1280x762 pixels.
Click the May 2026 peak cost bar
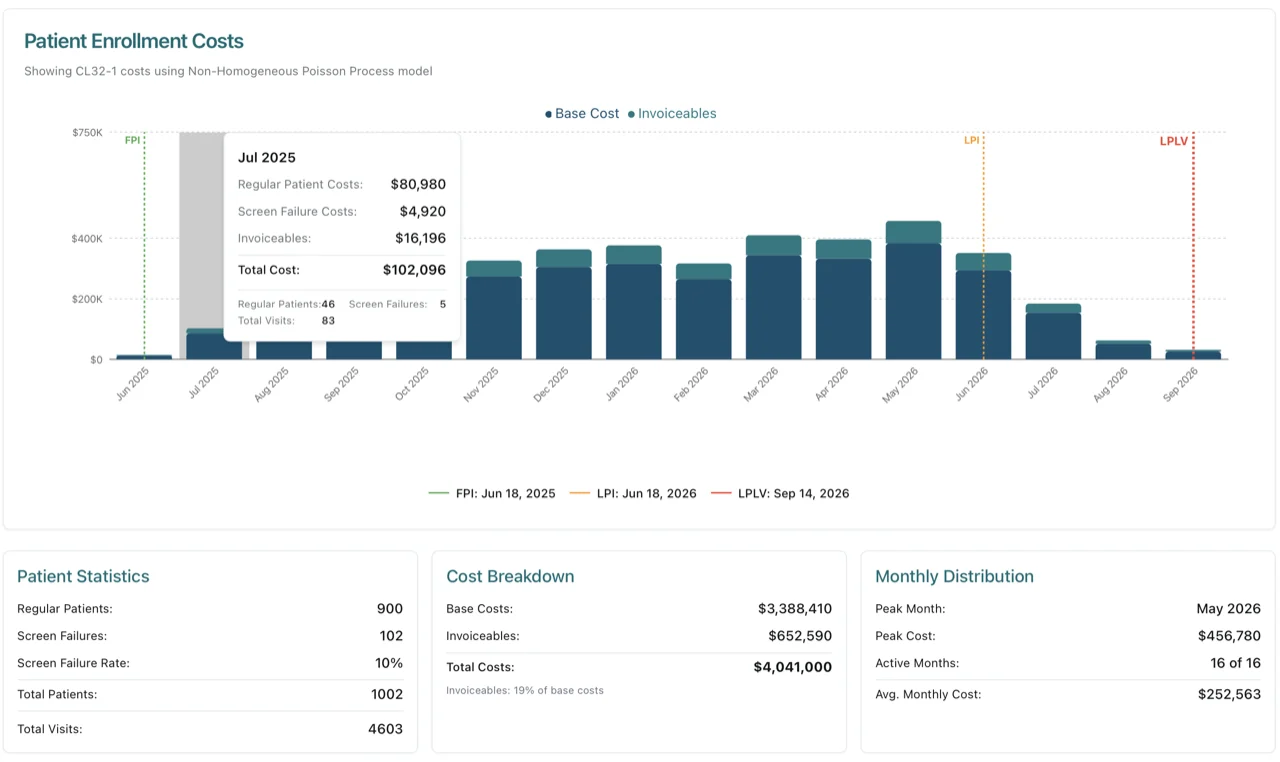point(912,290)
